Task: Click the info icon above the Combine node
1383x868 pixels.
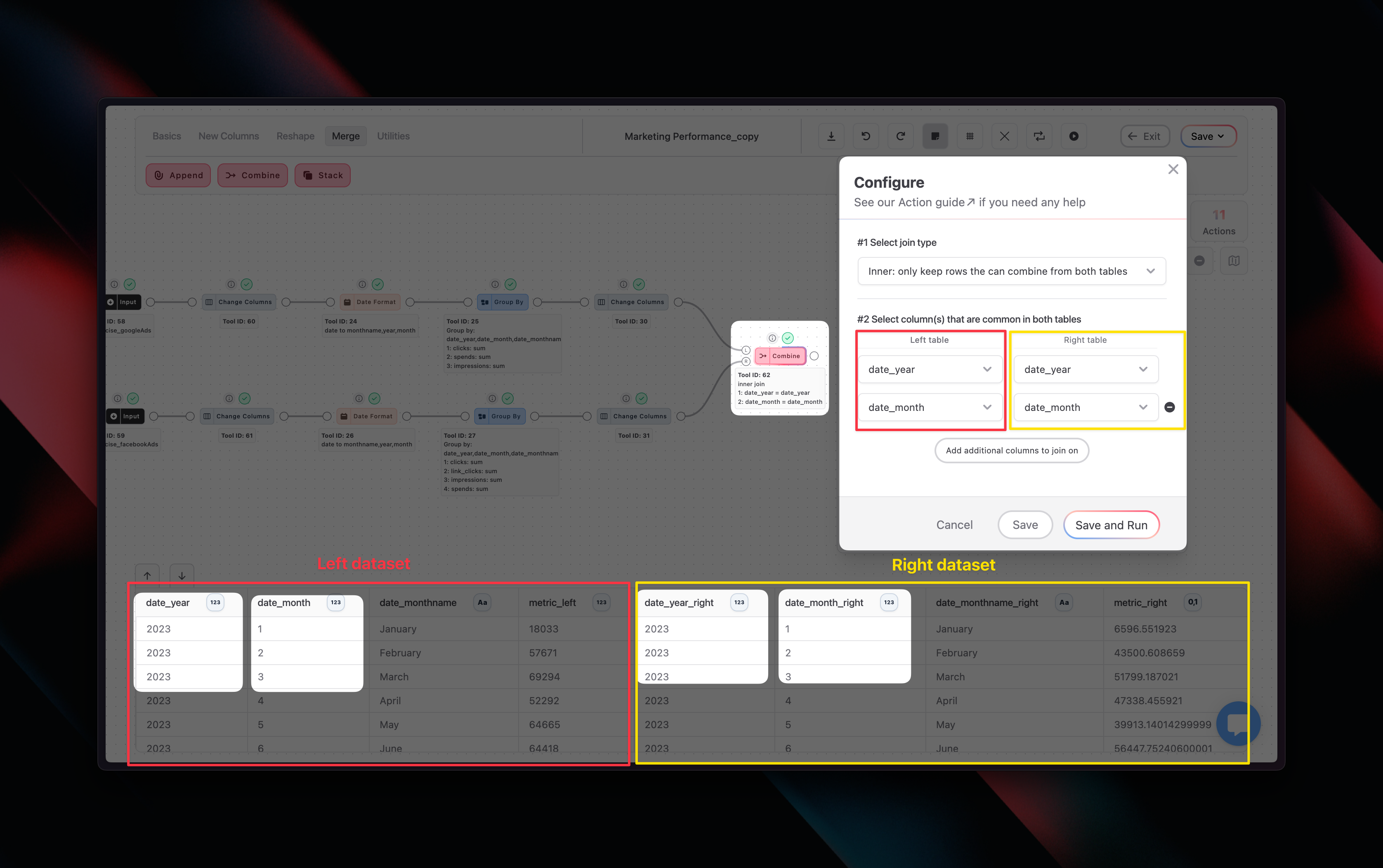Action: 772,338
